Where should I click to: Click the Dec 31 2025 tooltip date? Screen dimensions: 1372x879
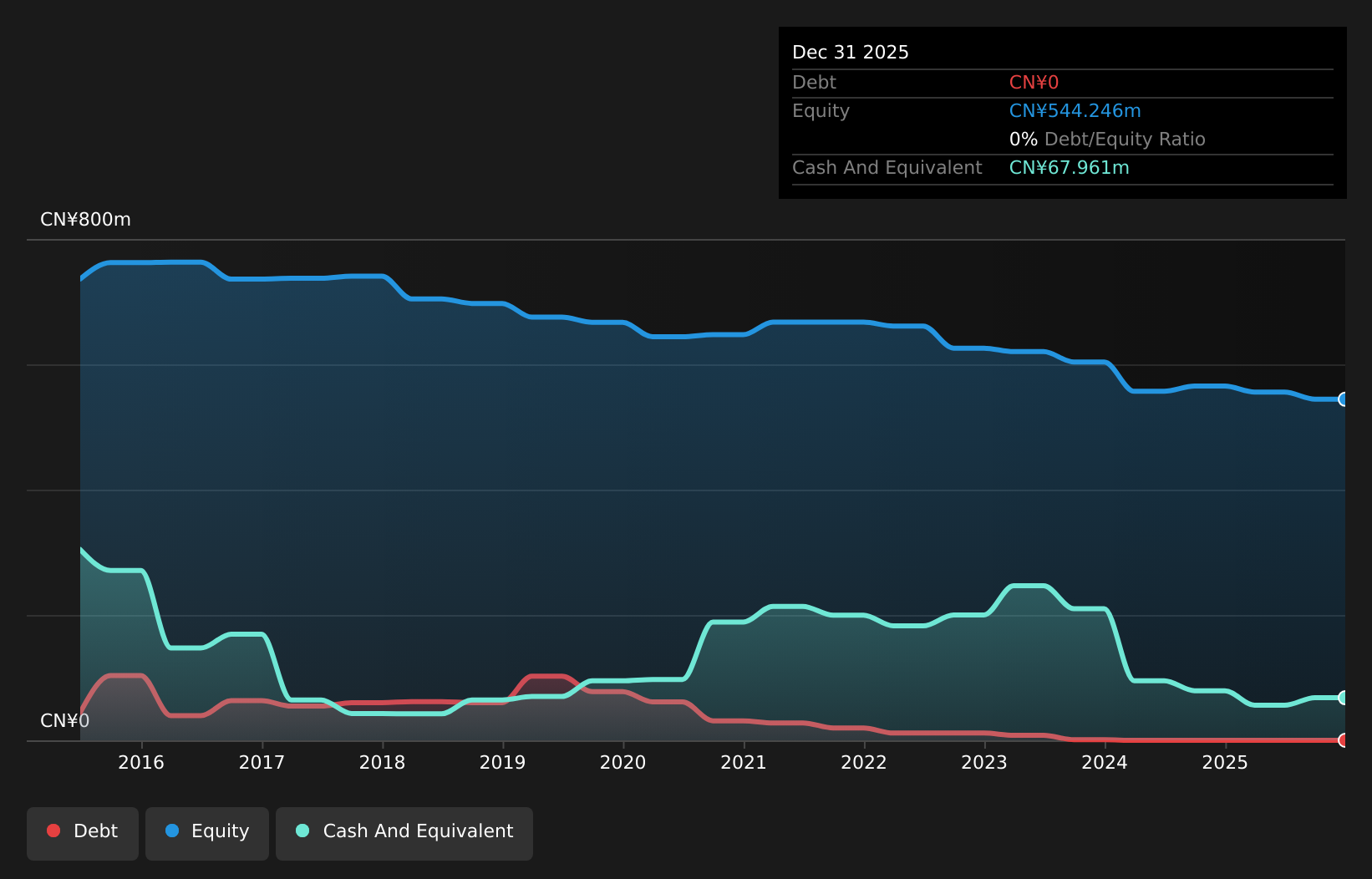tap(851, 53)
